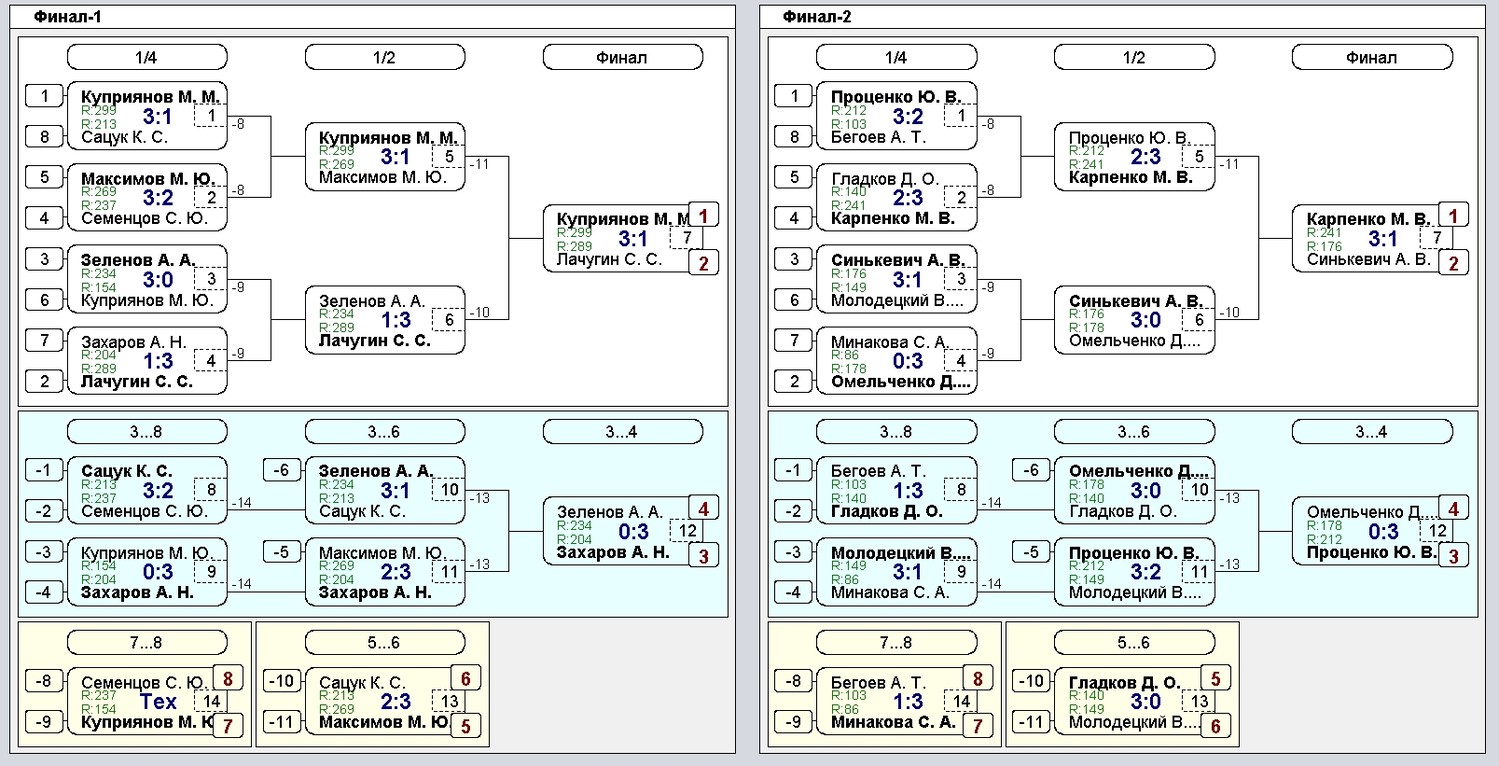
Task: Click seed 4 box beside Карпенко М. В. quarterfinal
Action: tap(794, 218)
